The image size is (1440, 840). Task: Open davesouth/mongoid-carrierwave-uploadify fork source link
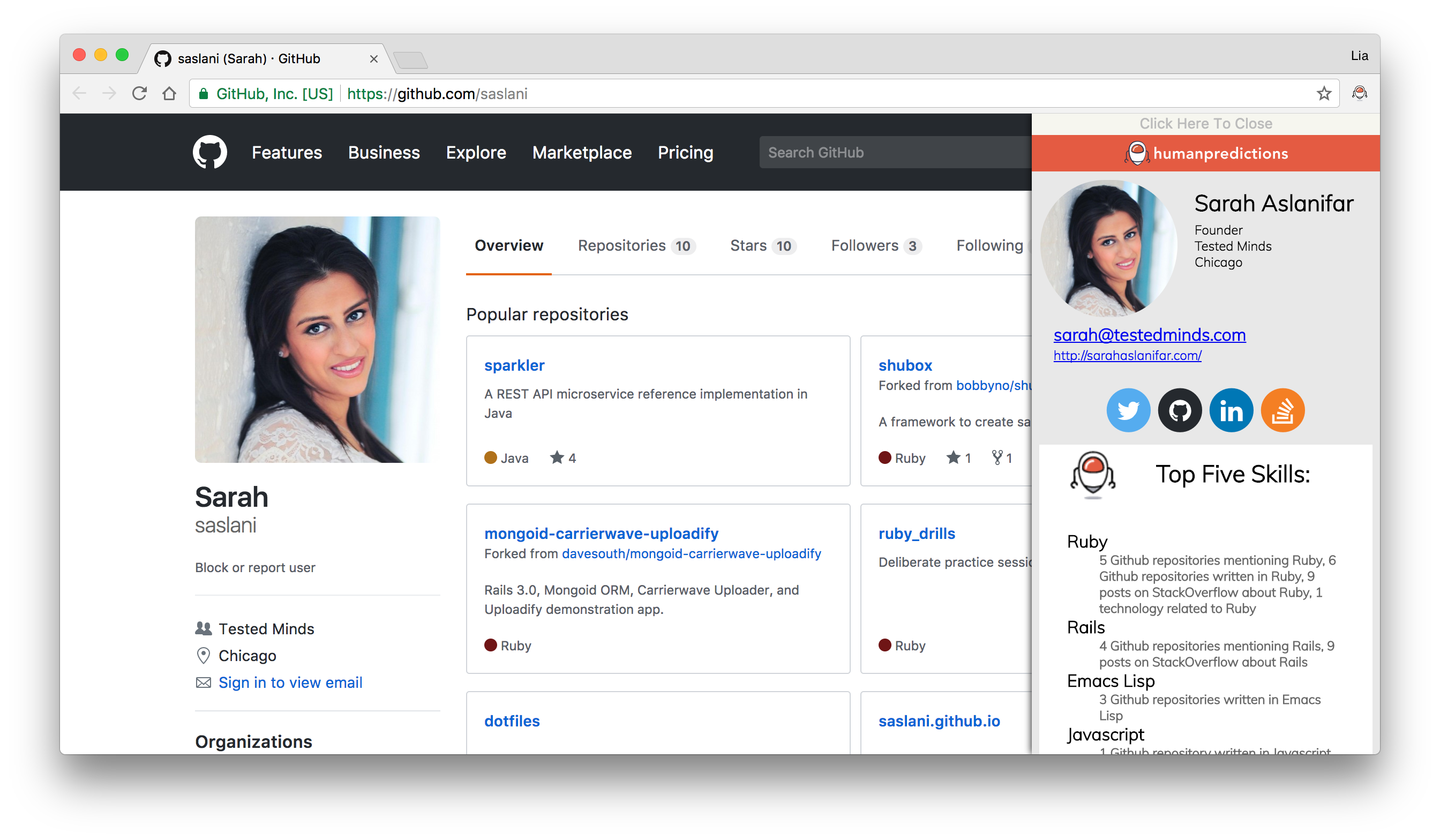(x=692, y=554)
